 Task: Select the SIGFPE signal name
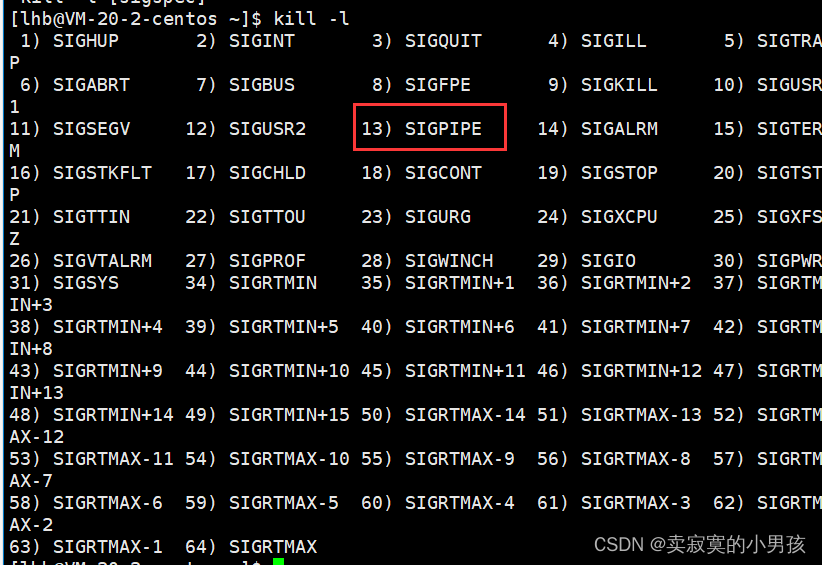pos(438,85)
